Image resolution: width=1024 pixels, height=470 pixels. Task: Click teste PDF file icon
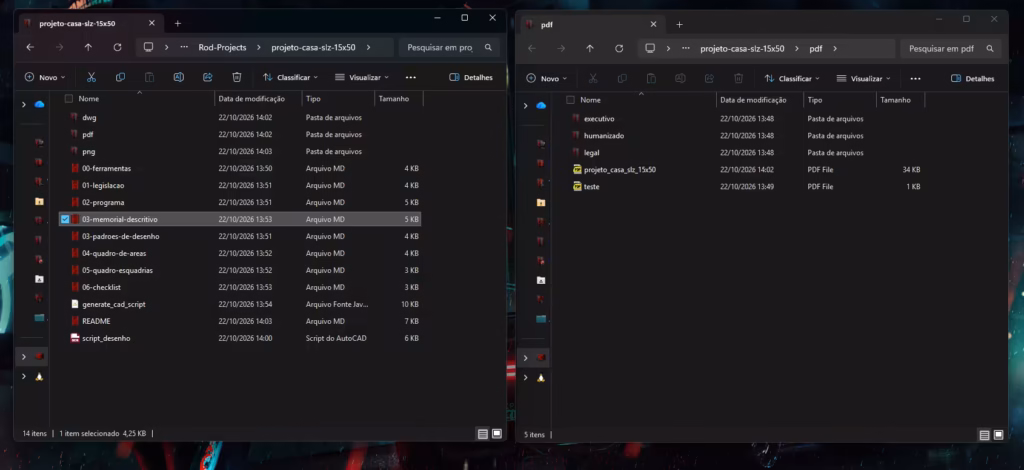click(x=577, y=187)
